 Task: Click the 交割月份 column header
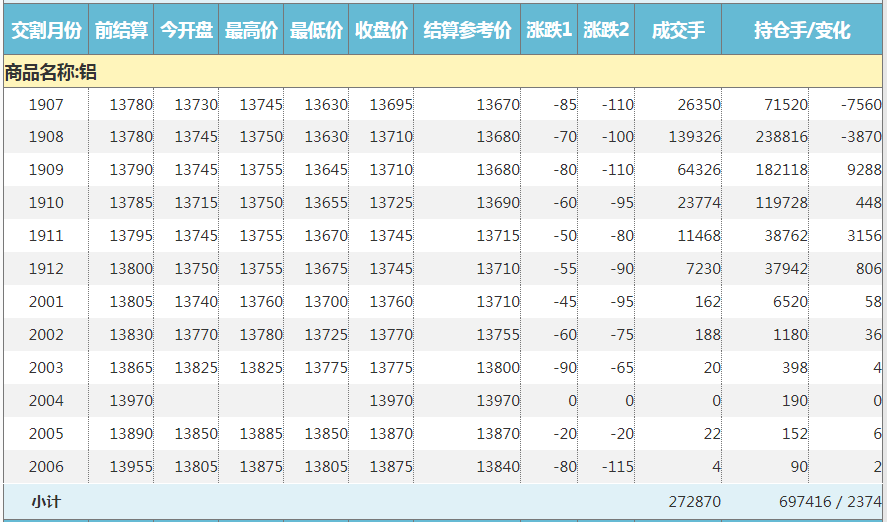[45, 31]
